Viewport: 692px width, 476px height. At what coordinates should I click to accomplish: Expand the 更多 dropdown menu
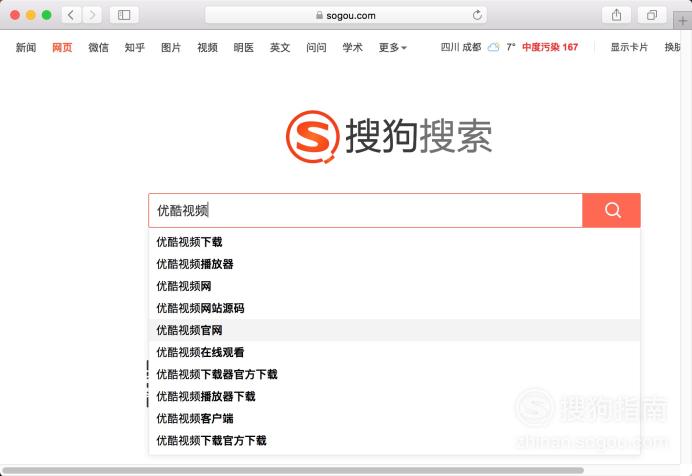(392, 47)
